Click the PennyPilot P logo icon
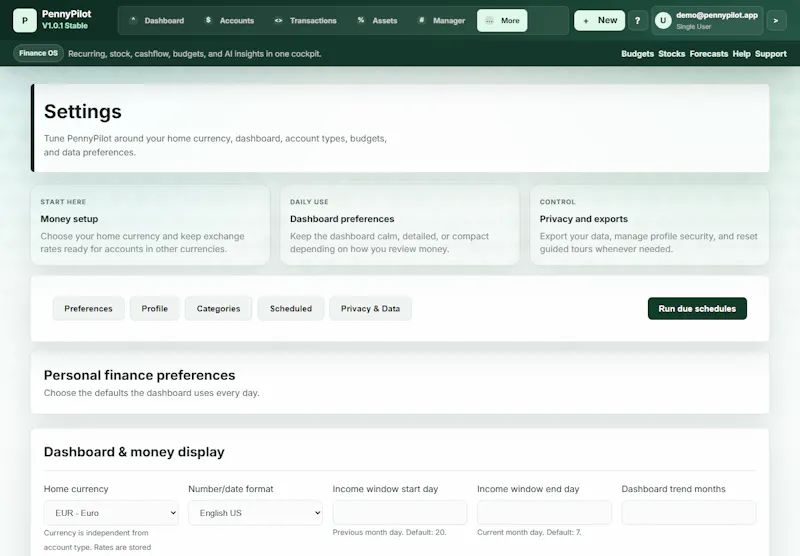This screenshot has width=800, height=556. 24,20
